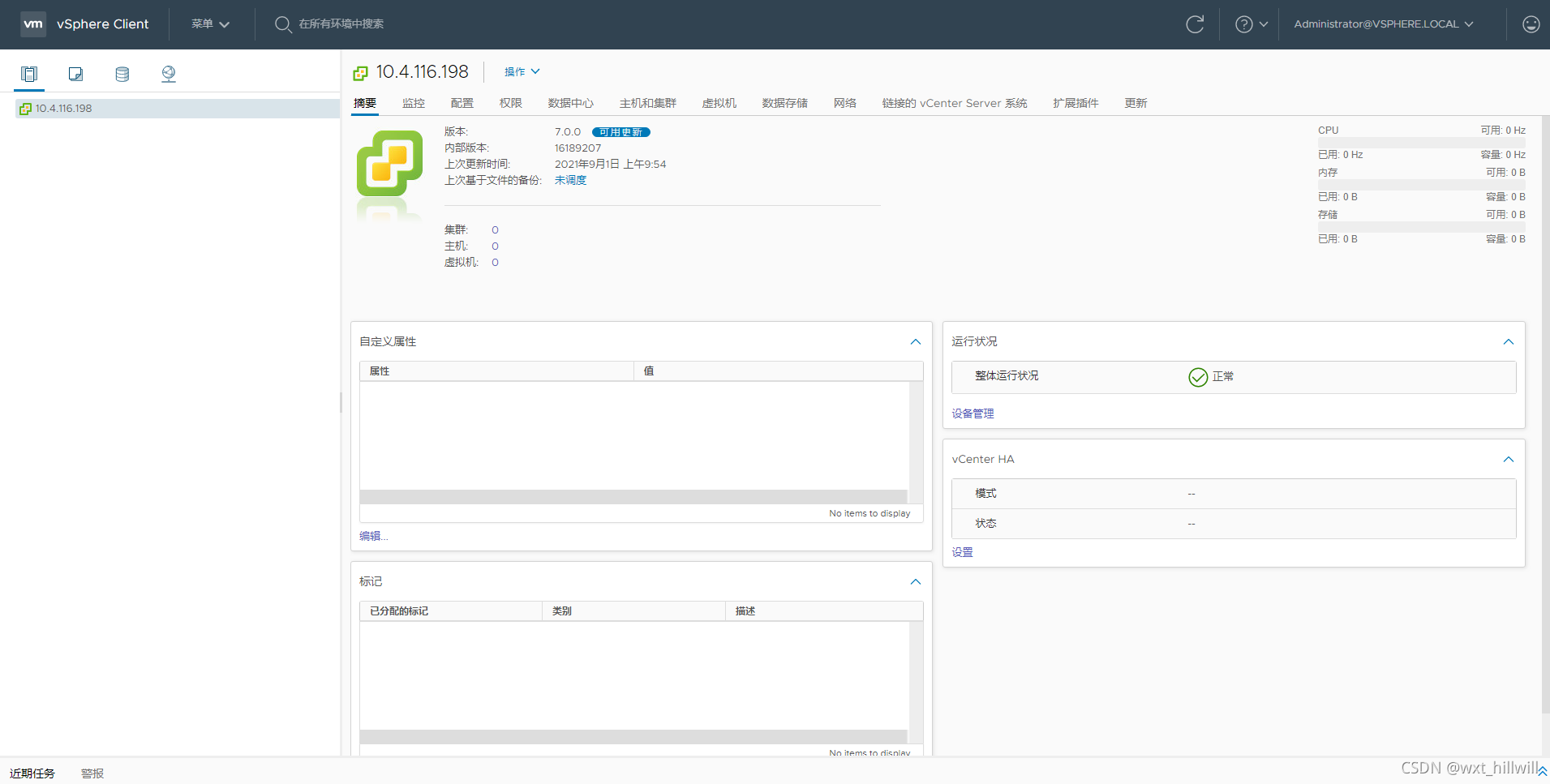Click the 内存 usage bar

(x=1422, y=185)
